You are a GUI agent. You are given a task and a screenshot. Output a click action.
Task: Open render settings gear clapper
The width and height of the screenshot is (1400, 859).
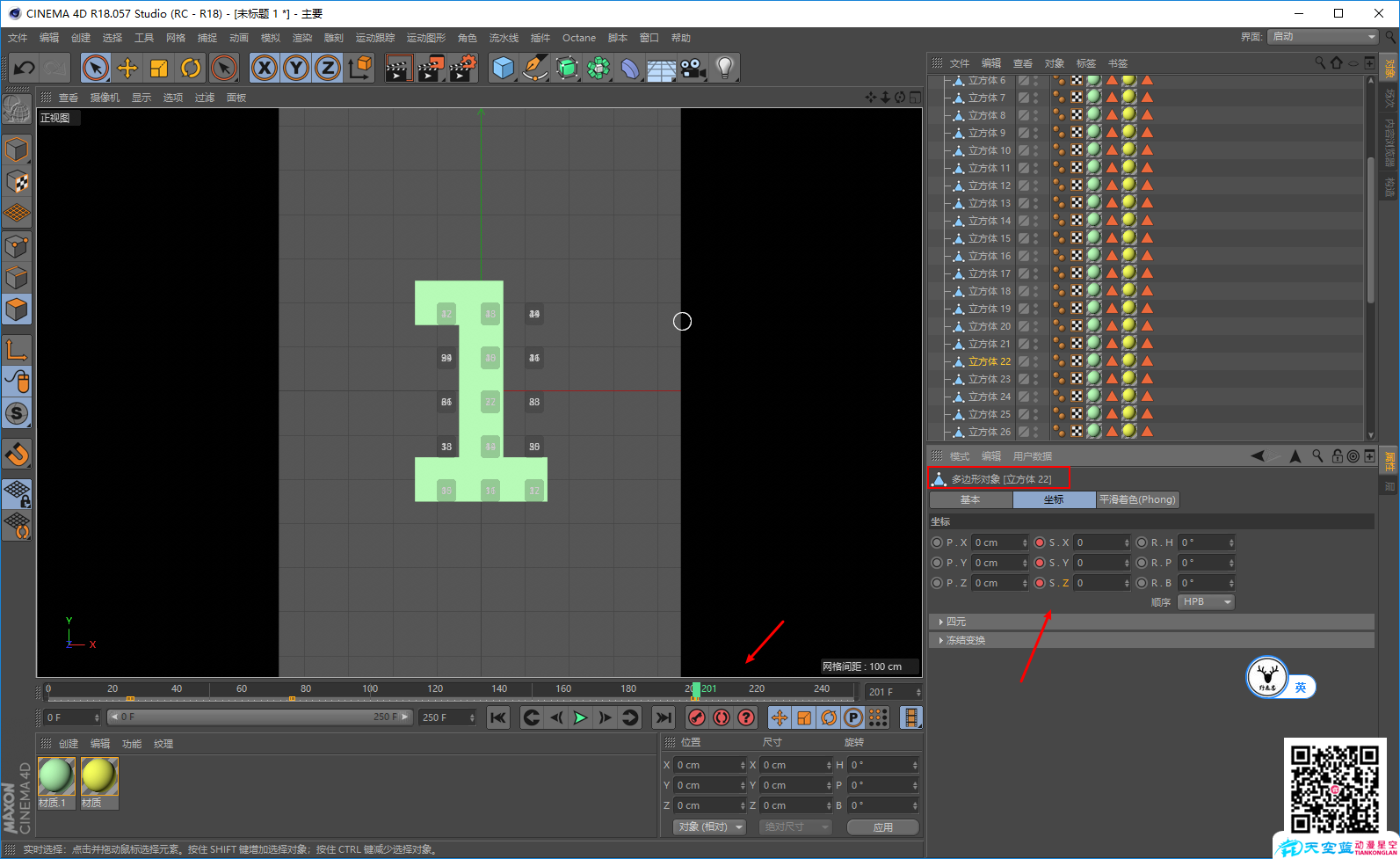(463, 68)
